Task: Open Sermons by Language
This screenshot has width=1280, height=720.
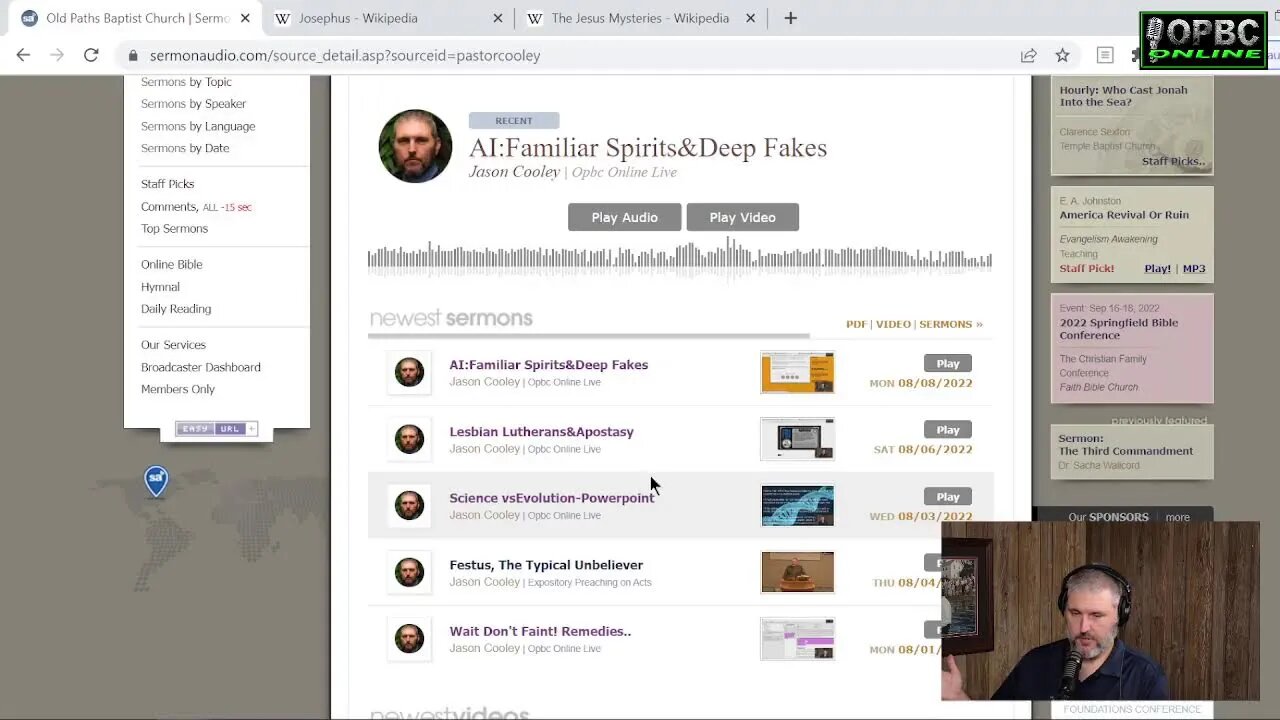Action: [x=198, y=126]
